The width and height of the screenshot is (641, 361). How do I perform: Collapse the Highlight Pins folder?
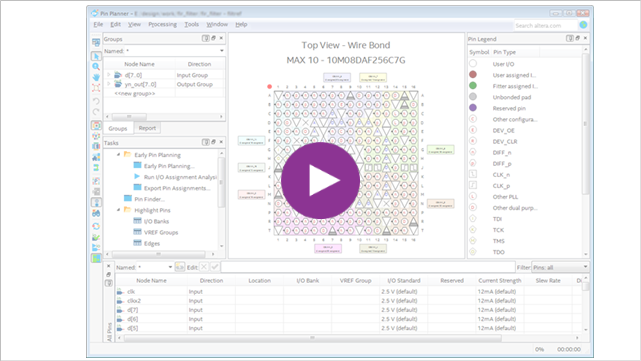point(119,210)
